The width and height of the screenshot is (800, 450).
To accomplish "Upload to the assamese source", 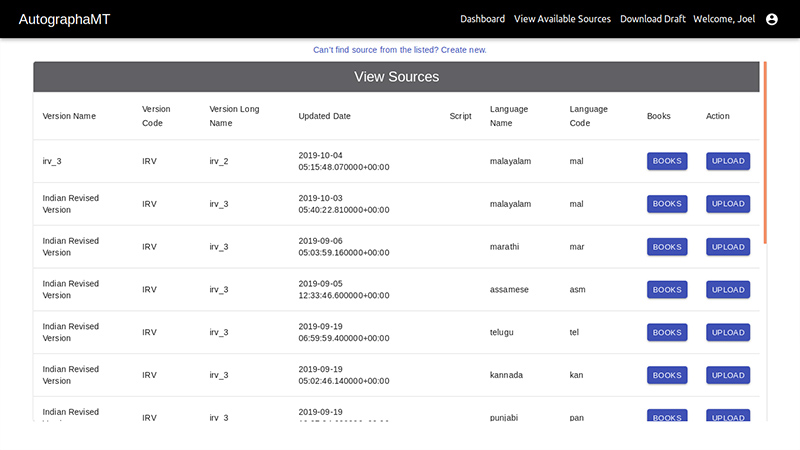I will click(x=728, y=289).
